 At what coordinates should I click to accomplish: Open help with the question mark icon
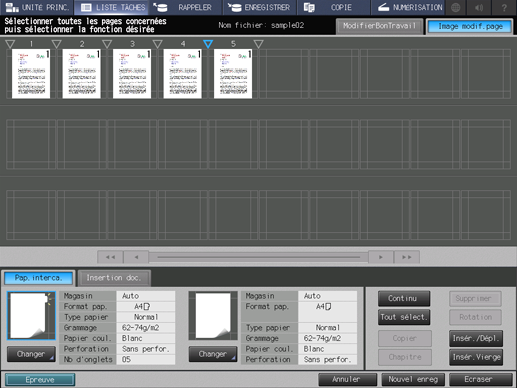pos(504,7)
